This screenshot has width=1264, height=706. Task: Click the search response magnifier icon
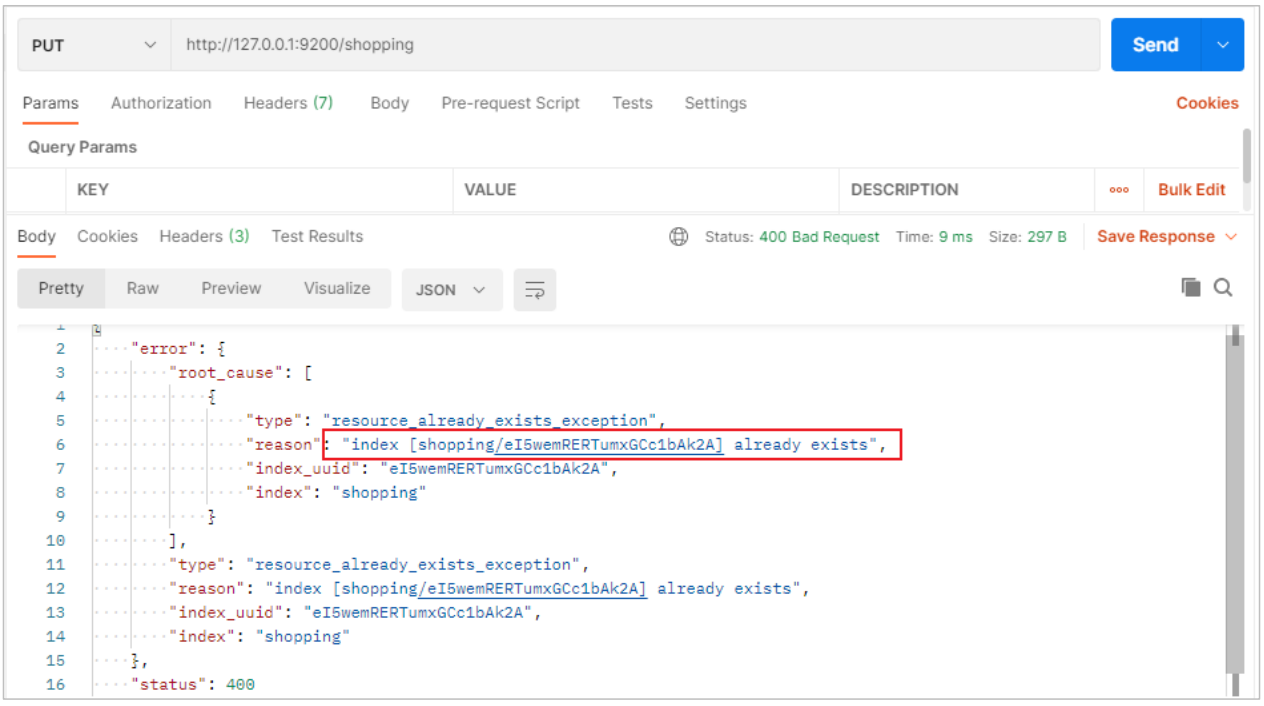(x=1223, y=288)
